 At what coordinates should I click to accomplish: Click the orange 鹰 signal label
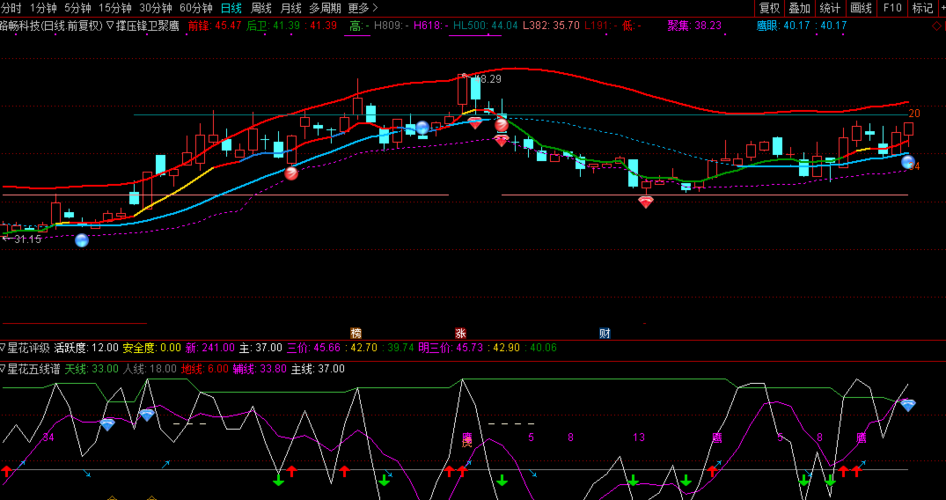(466, 442)
